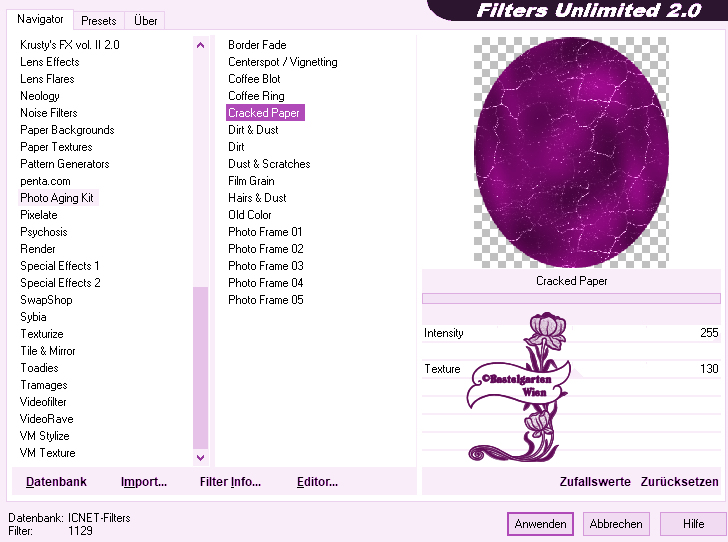This screenshot has height=542, width=728.
Task: Click Zurücksetzen to reset values
Action: [x=679, y=482]
